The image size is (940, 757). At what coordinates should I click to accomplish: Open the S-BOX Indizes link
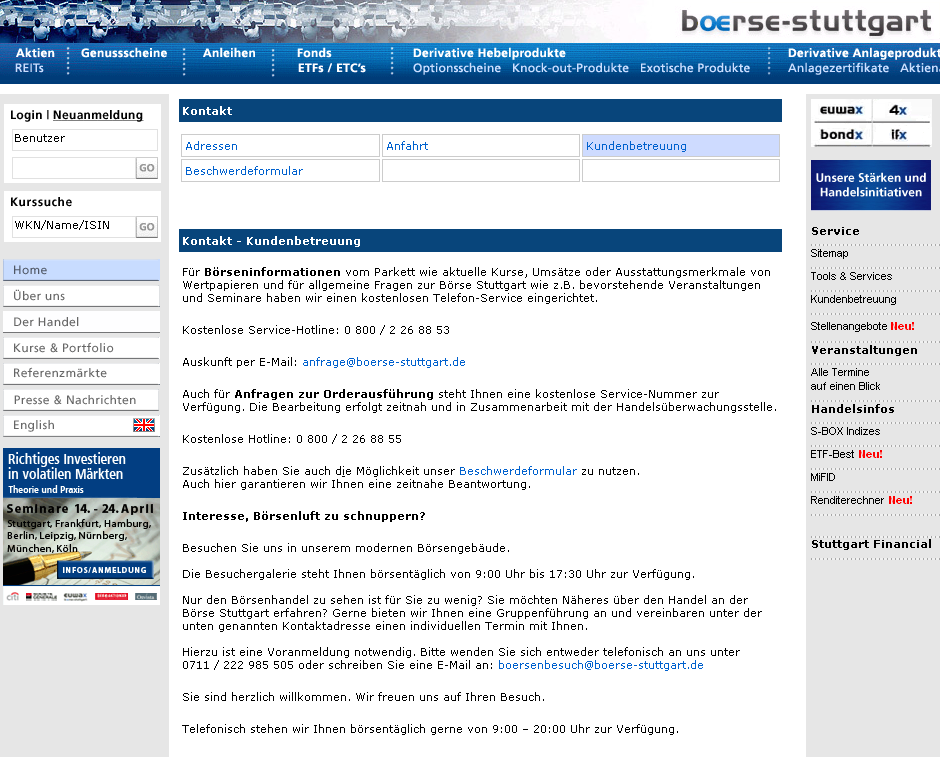(845, 431)
